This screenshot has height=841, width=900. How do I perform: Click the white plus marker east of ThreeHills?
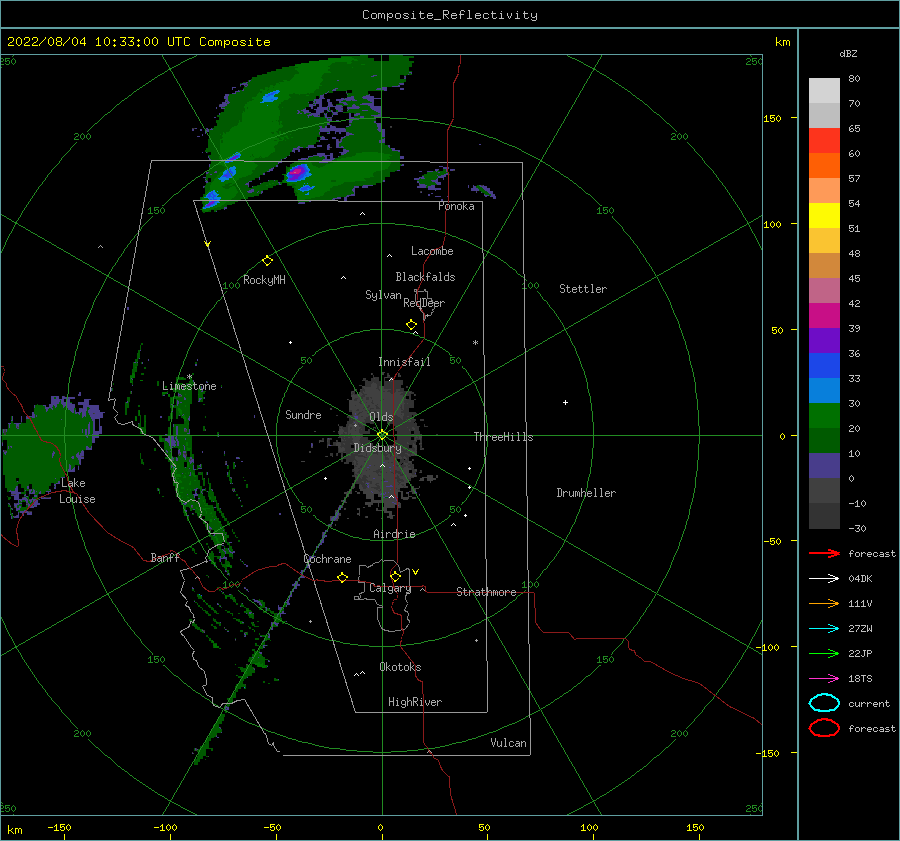tap(565, 402)
